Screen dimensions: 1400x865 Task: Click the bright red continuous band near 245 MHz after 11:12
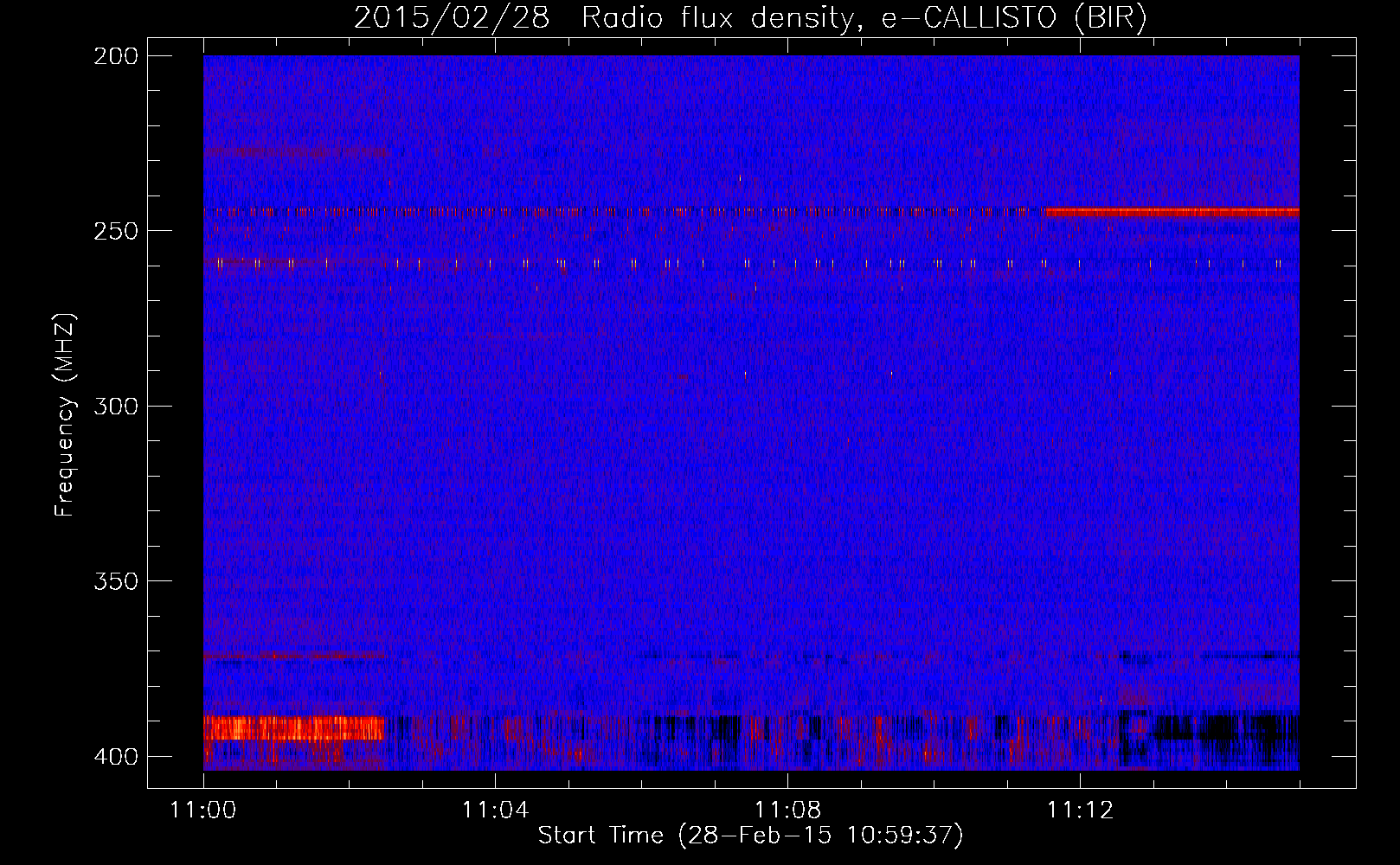(x=1172, y=212)
